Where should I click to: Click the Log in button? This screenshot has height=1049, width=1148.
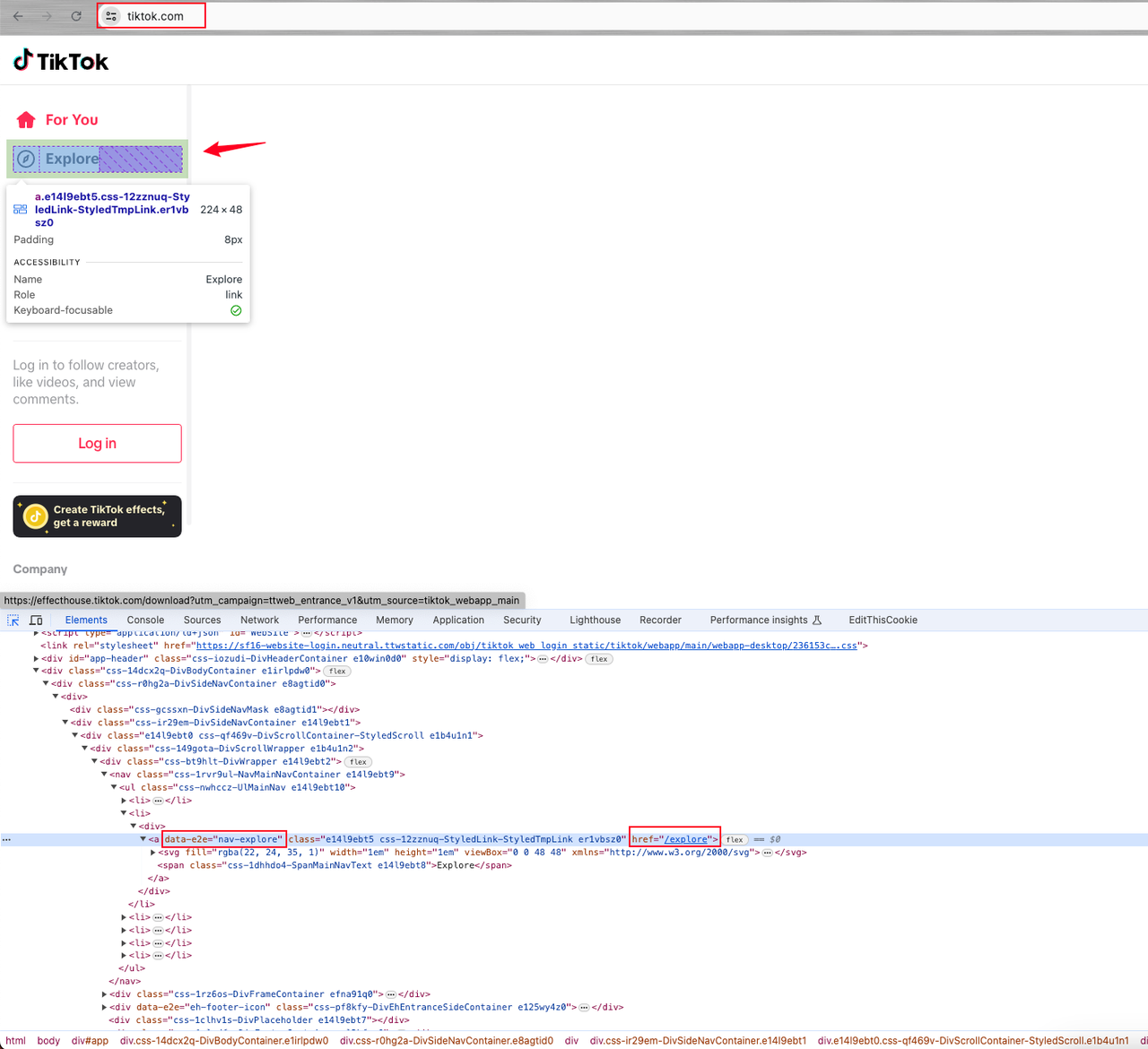97,444
